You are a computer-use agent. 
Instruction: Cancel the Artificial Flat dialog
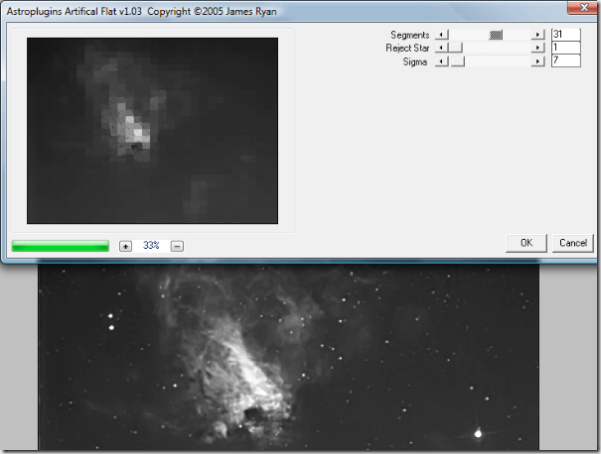tap(573, 243)
